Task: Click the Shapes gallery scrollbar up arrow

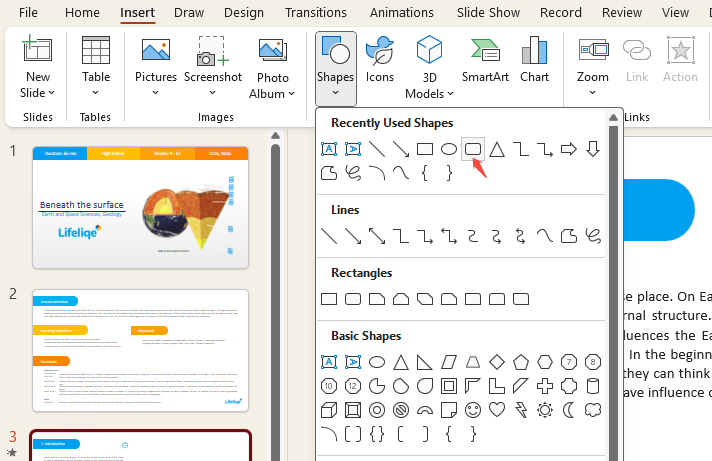Action: [613, 118]
